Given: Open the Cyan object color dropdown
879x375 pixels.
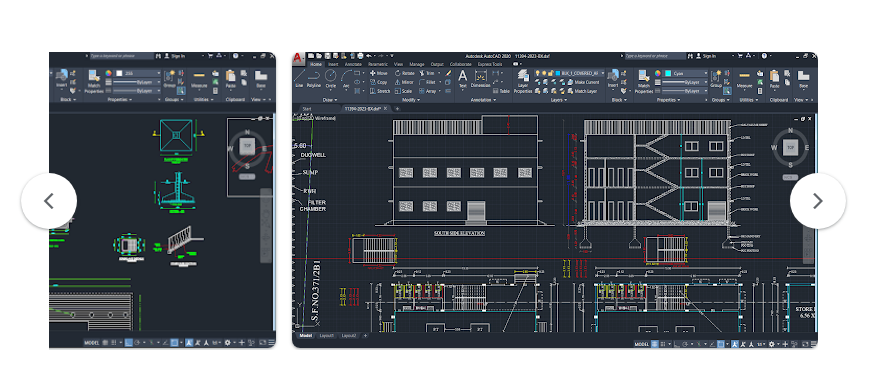Looking at the screenshot, I should (685, 73).
